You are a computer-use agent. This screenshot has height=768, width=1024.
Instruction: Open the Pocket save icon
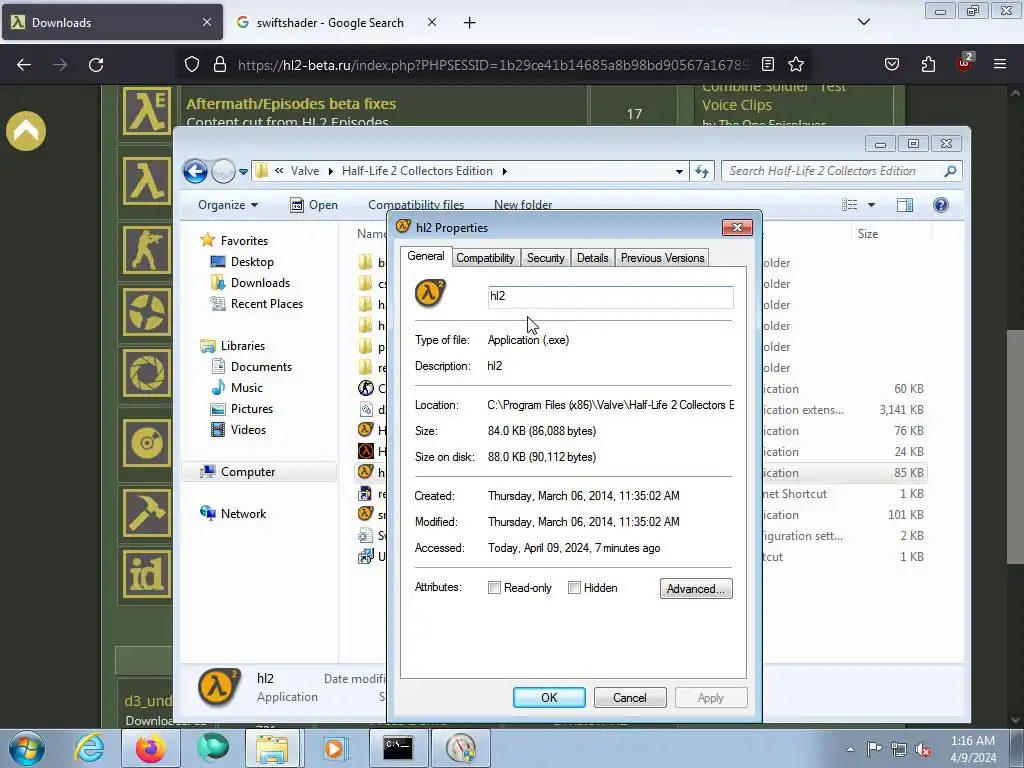[891, 64]
